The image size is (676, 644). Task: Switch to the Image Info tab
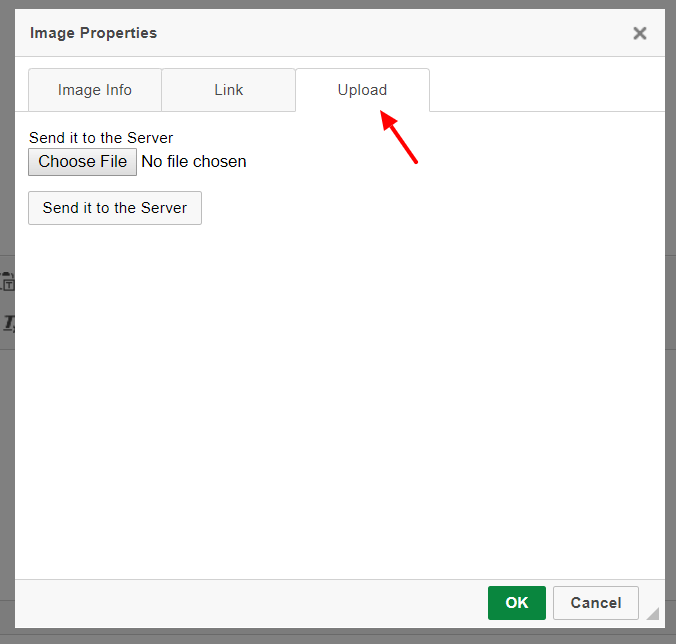point(95,90)
